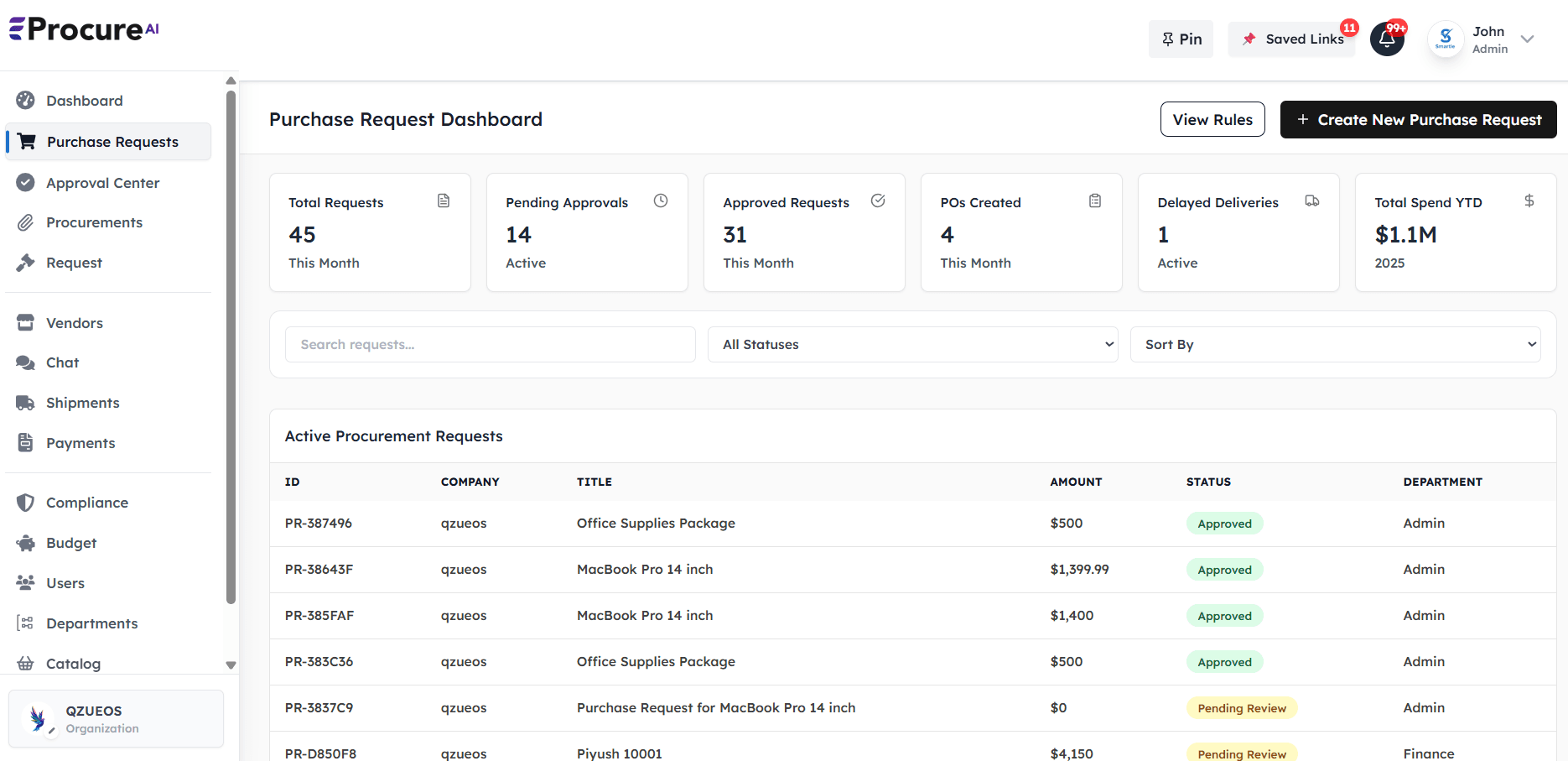
Task: Click the Total Spend YTD dollar icon
Action: pos(1529,201)
